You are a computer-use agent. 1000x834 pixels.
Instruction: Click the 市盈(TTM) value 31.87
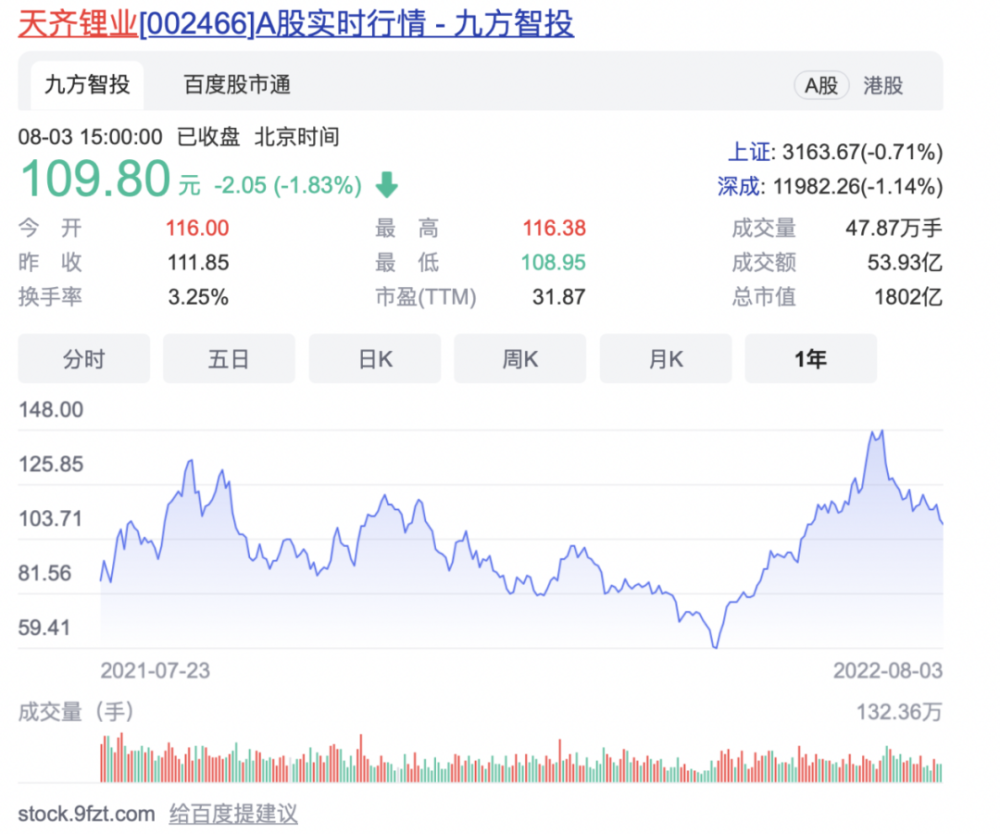click(559, 297)
